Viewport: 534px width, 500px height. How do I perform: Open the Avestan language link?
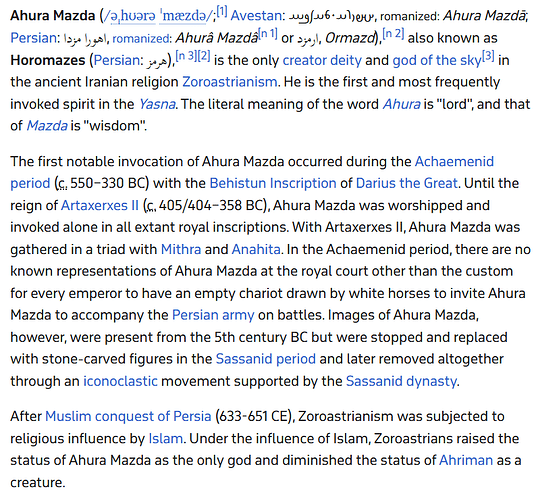[256, 16]
